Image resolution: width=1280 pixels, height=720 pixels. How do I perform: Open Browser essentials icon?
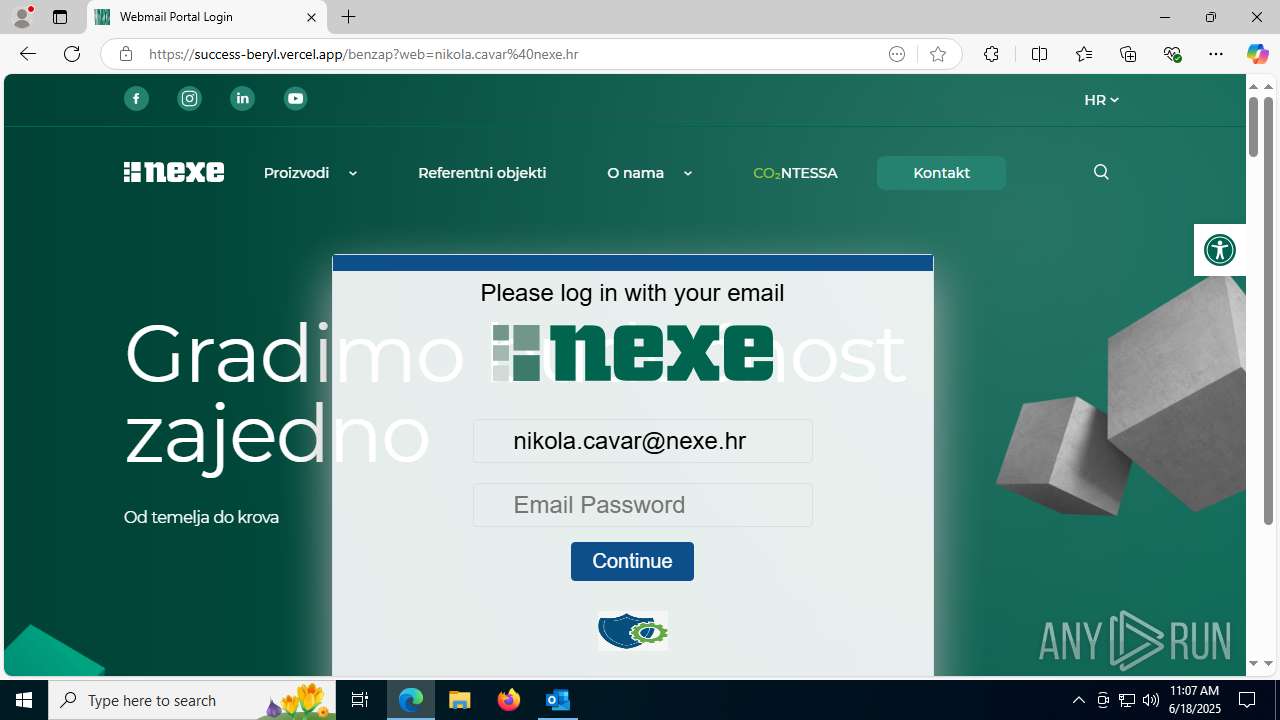pyautogui.click(x=1172, y=54)
